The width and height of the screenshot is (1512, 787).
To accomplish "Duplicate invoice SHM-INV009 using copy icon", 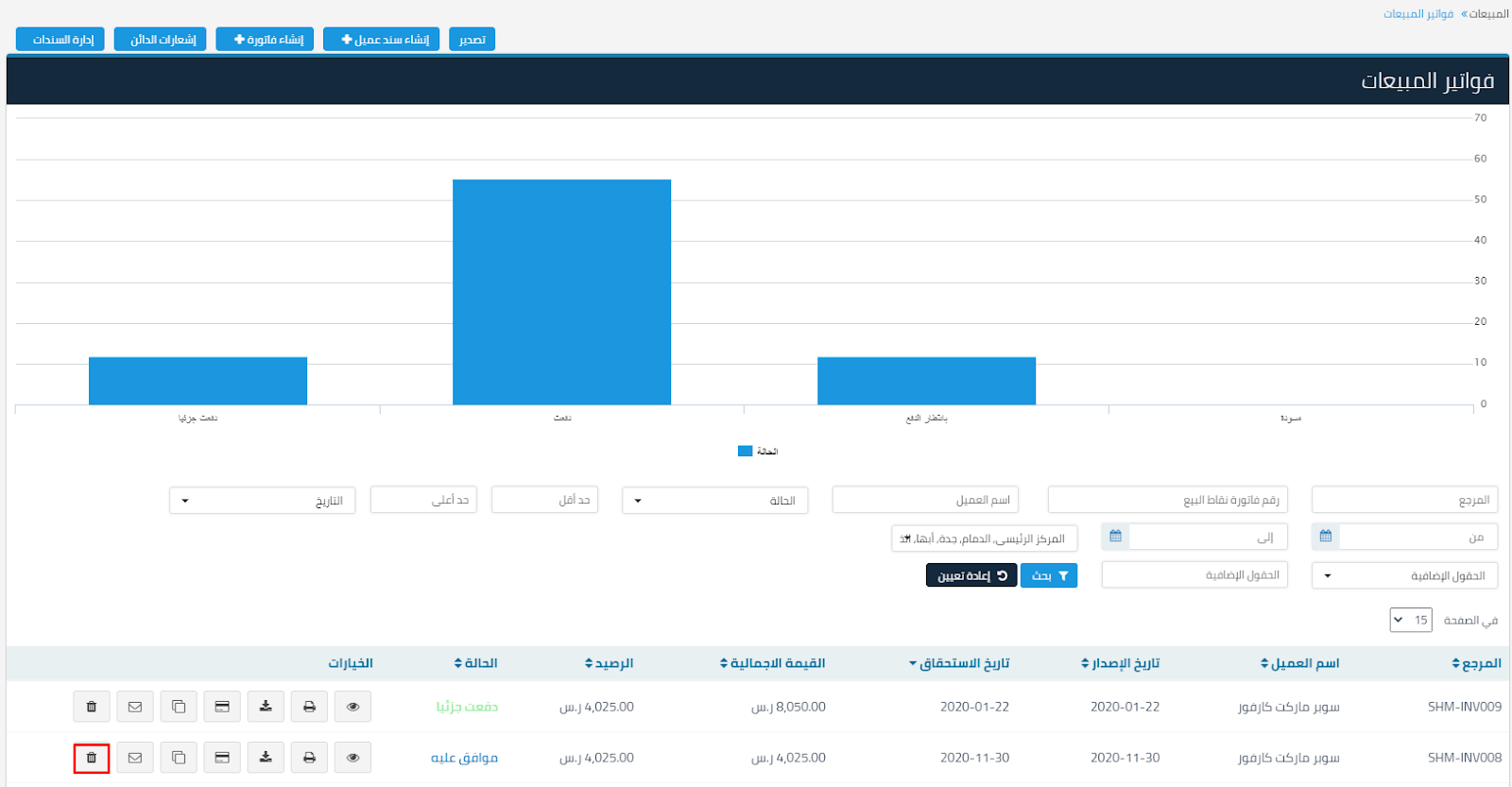I will pos(179,707).
